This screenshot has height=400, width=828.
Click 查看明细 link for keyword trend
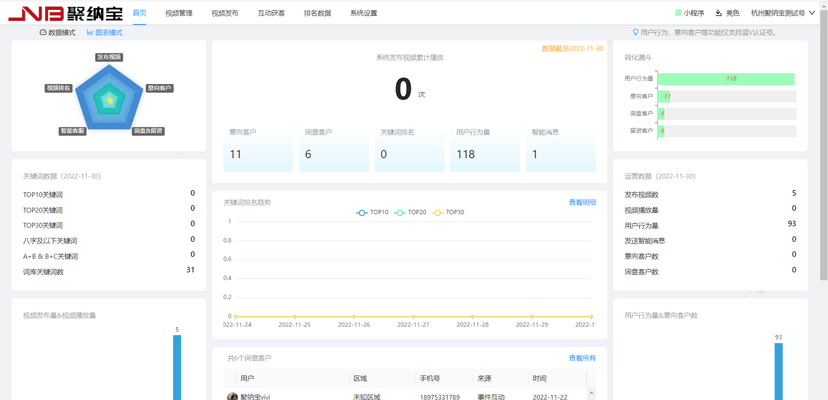click(x=582, y=203)
